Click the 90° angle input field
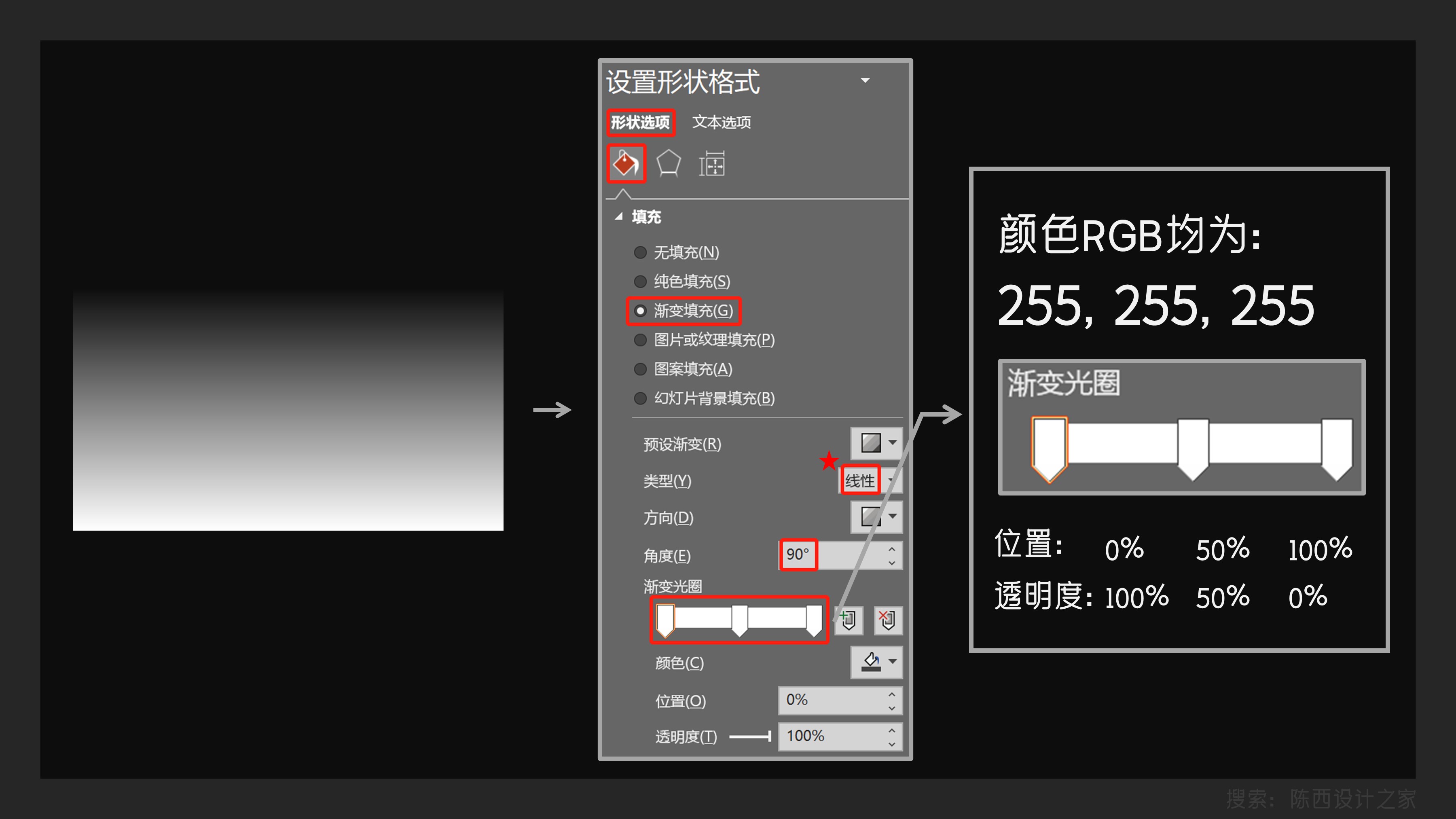Image resolution: width=1456 pixels, height=819 pixels. point(798,554)
